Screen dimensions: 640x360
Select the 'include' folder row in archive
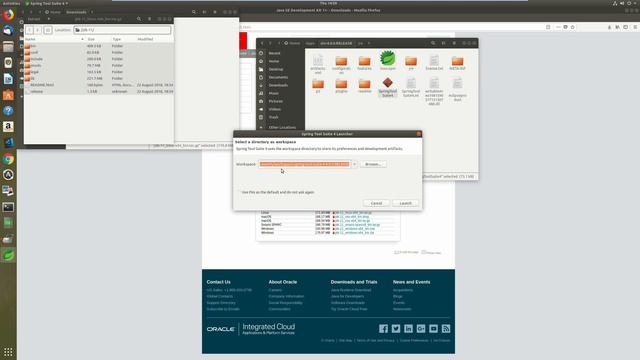pos(99,59)
